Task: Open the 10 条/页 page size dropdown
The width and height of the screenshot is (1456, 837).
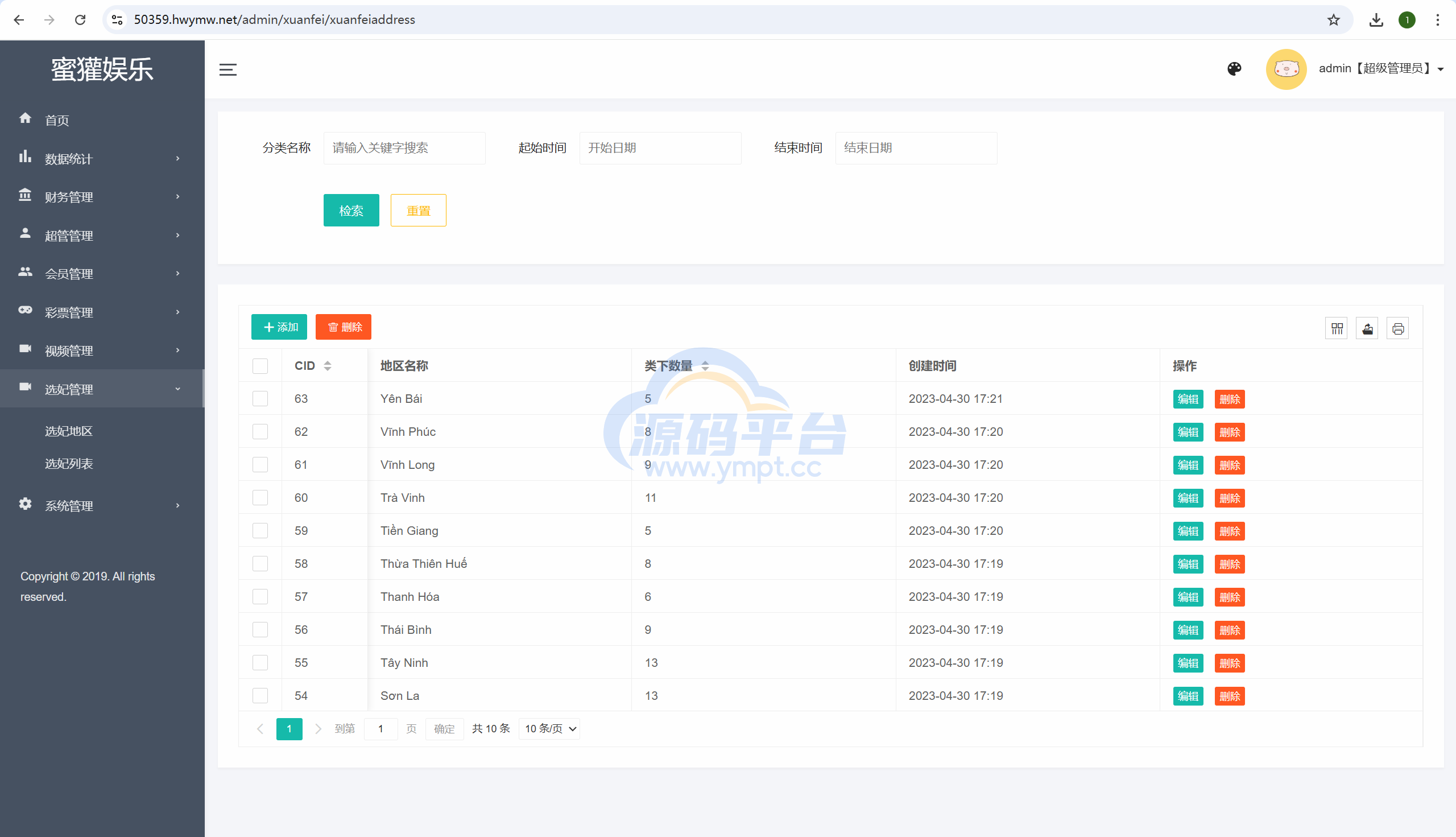Action: tap(549, 728)
